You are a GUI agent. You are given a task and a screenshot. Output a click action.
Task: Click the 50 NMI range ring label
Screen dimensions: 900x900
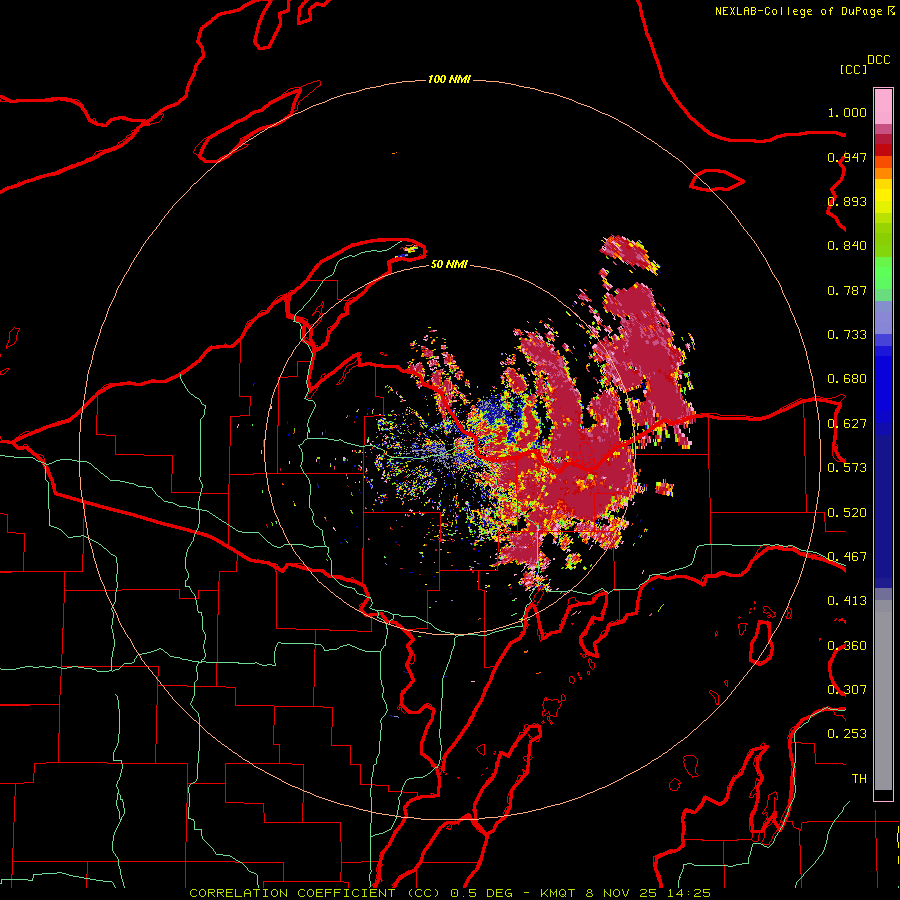click(x=449, y=264)
